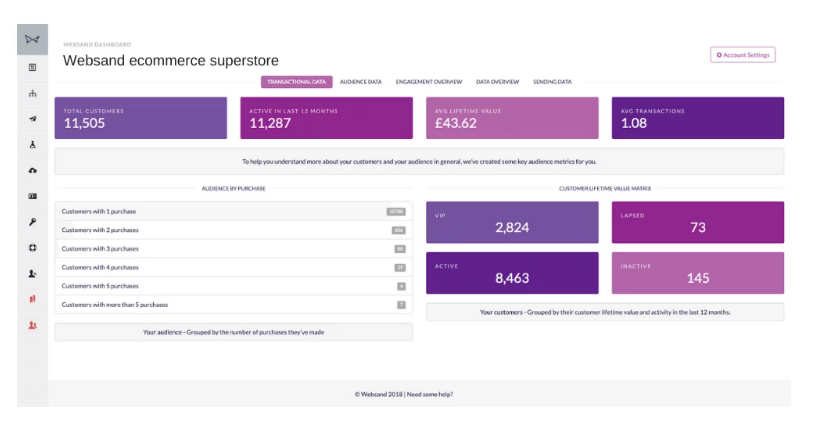This screenshot has height=422, width=816.
Task: Open the sitemap hierarchy icon in sidebar
Action: pyautogui.click(x=32, y=94)
